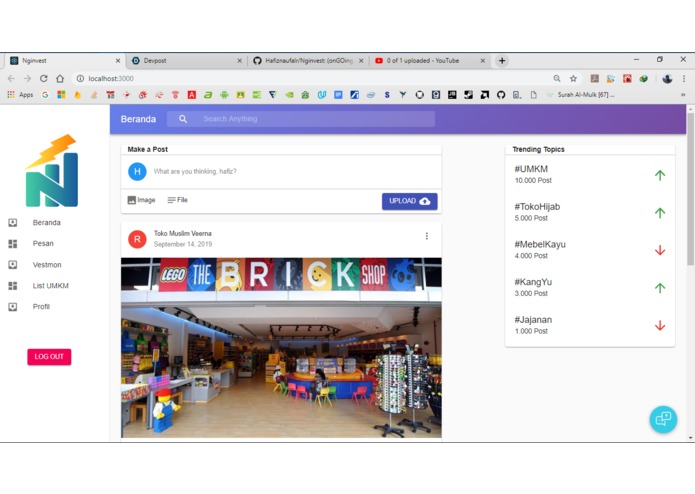Click the search magnifier icon

click(x=183, y=119)
